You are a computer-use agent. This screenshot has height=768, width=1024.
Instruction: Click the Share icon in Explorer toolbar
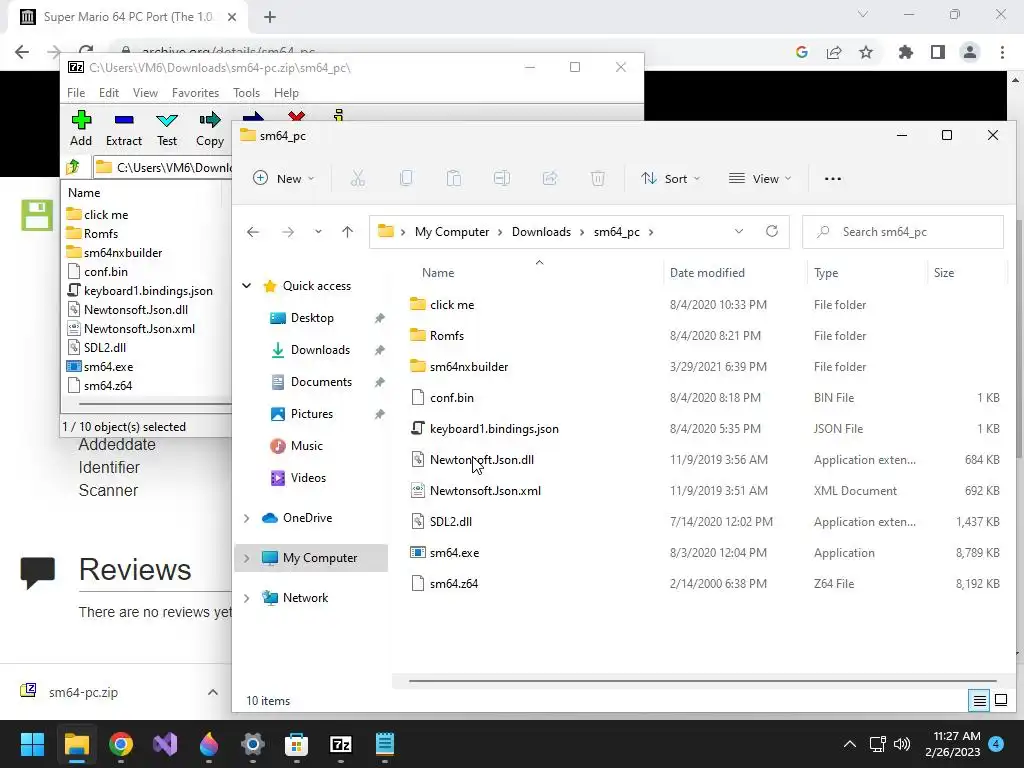550,178
